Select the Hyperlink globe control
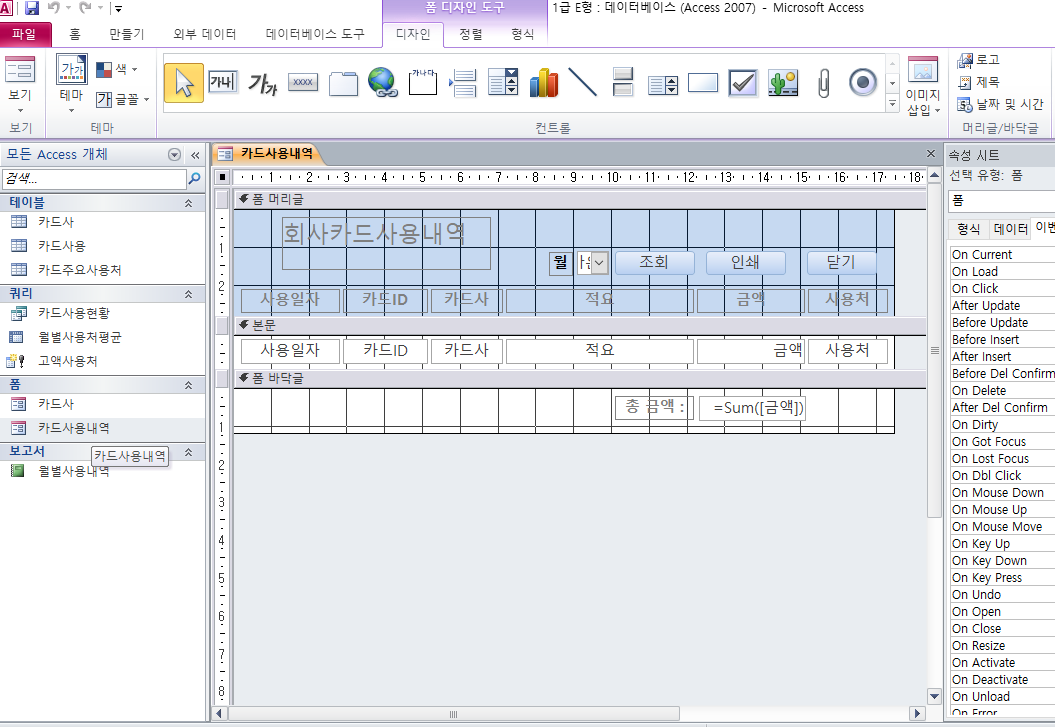 (382, 83)
